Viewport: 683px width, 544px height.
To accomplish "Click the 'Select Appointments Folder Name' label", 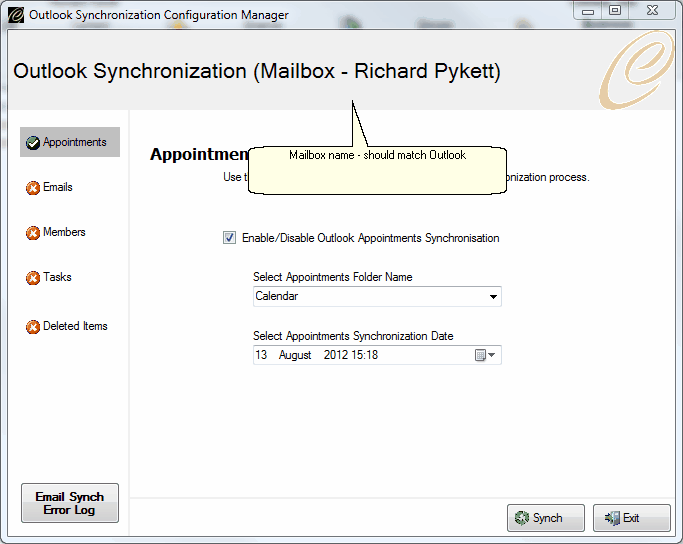I will 333,277.
